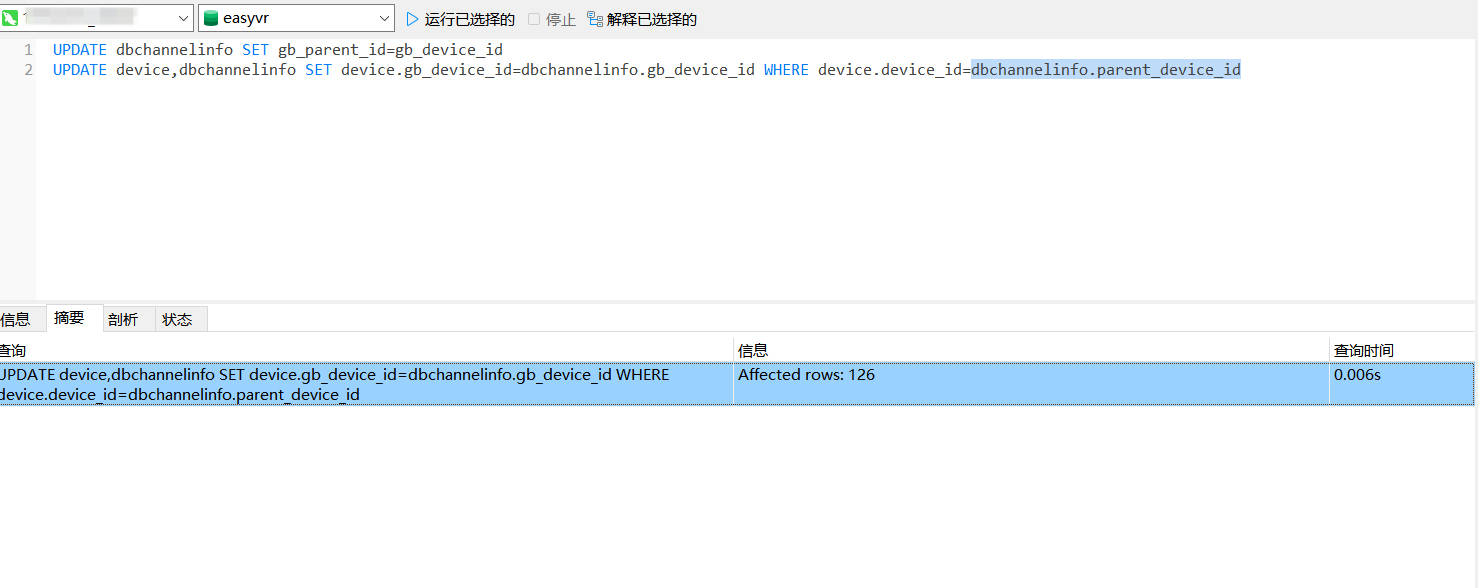The image size is (1482, 588).
Task: Click the green easyvr database icon
Action: pyautogui.click(x=211, y=18)
